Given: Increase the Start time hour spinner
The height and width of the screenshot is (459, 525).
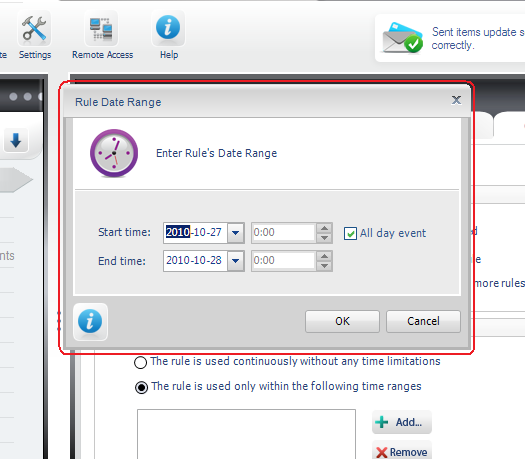Looking at the screenshot, I should point(324,228).
